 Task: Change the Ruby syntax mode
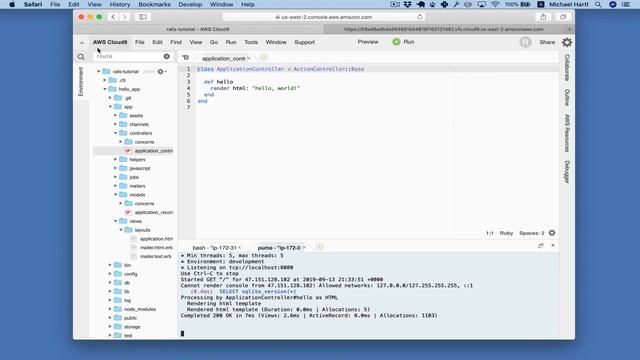[506, 233]
